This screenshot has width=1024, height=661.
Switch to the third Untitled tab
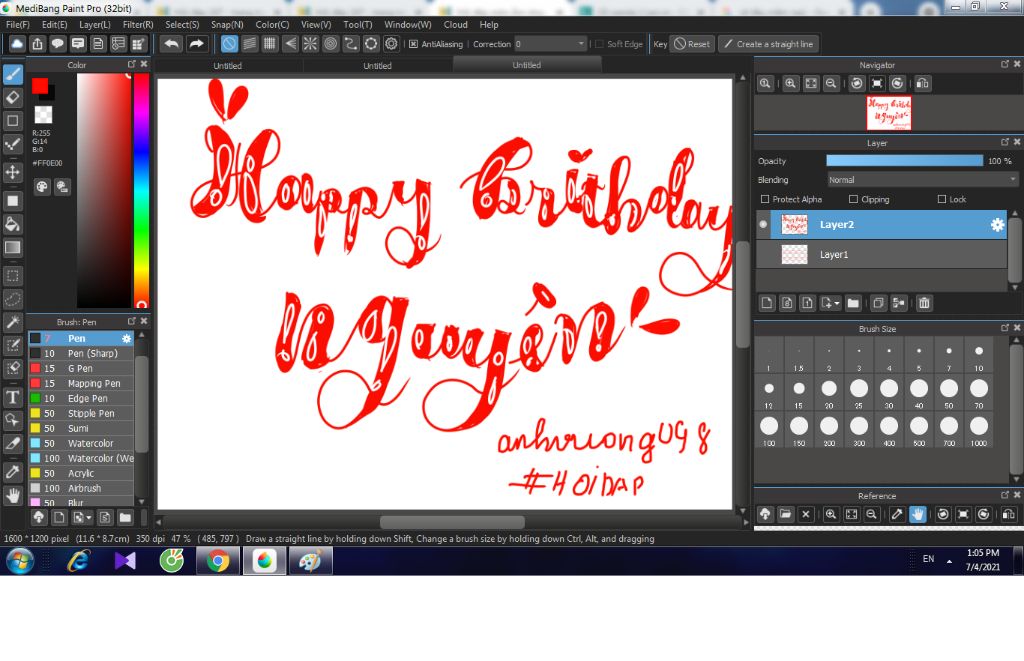click(526, 65)
